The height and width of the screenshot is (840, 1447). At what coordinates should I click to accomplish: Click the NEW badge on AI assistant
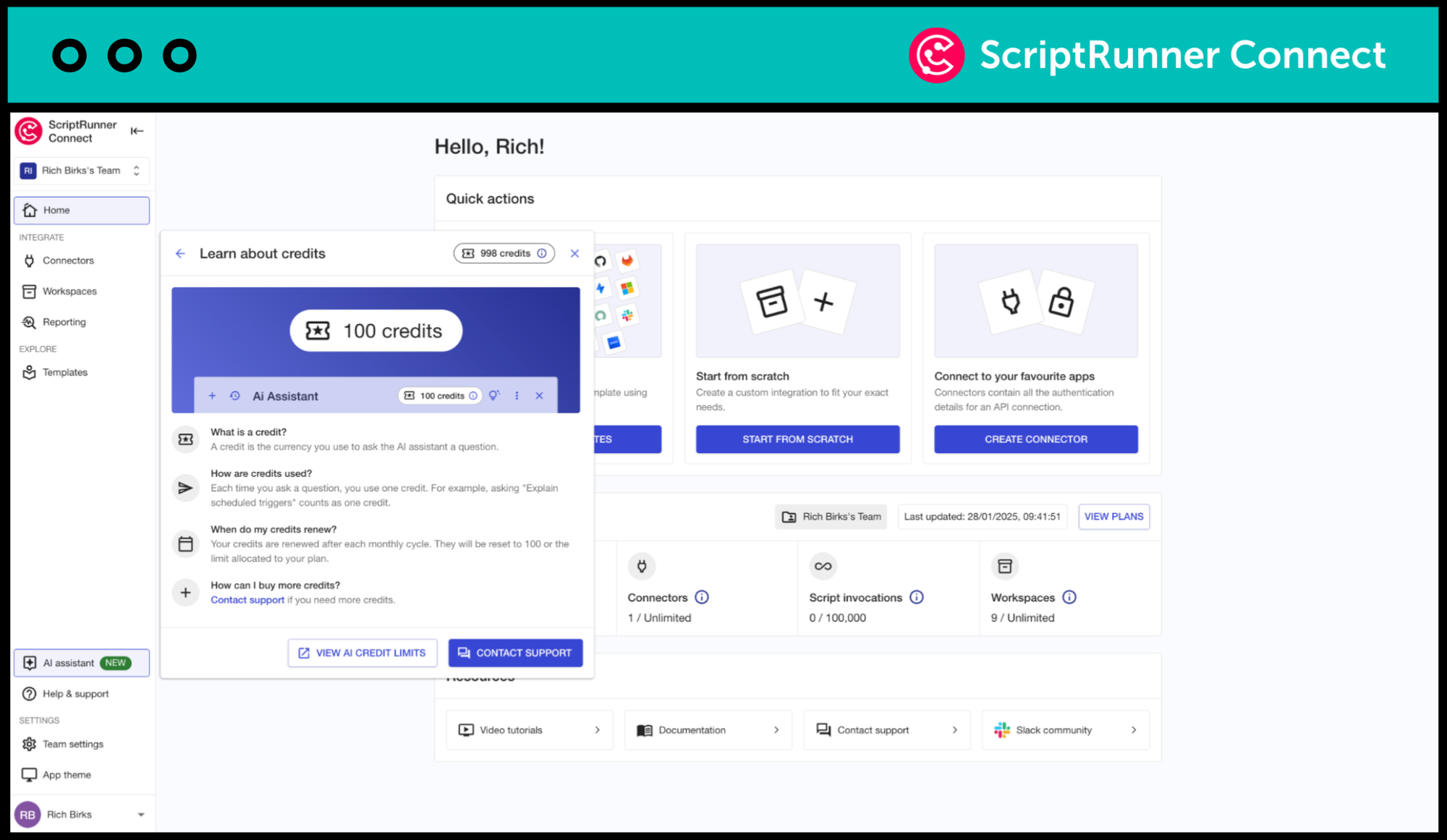(x=115, y=663)
